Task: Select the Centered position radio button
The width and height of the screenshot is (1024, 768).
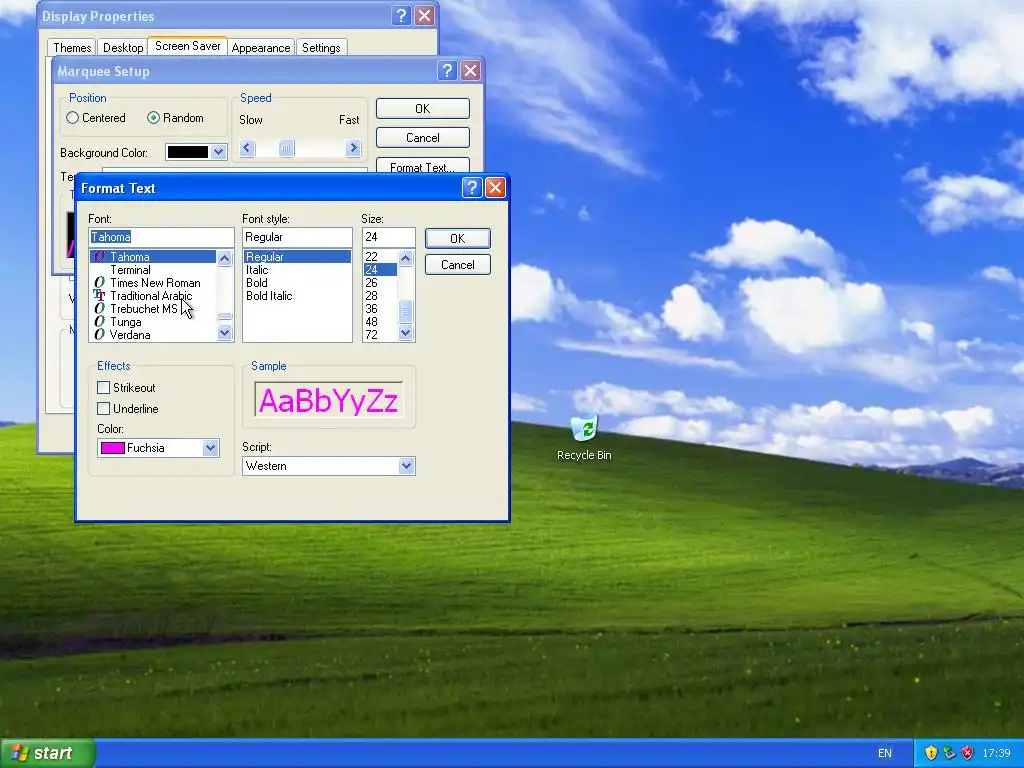Action: point(72,118)
